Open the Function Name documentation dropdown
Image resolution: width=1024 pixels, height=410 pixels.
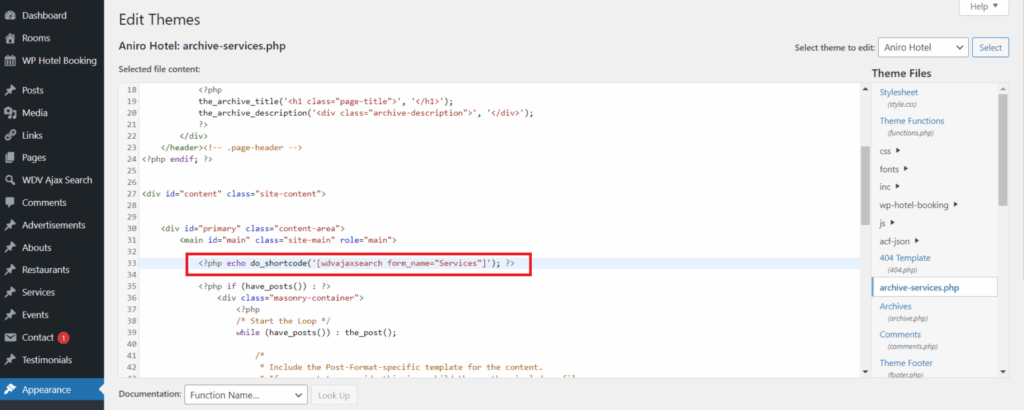point(245,395)
